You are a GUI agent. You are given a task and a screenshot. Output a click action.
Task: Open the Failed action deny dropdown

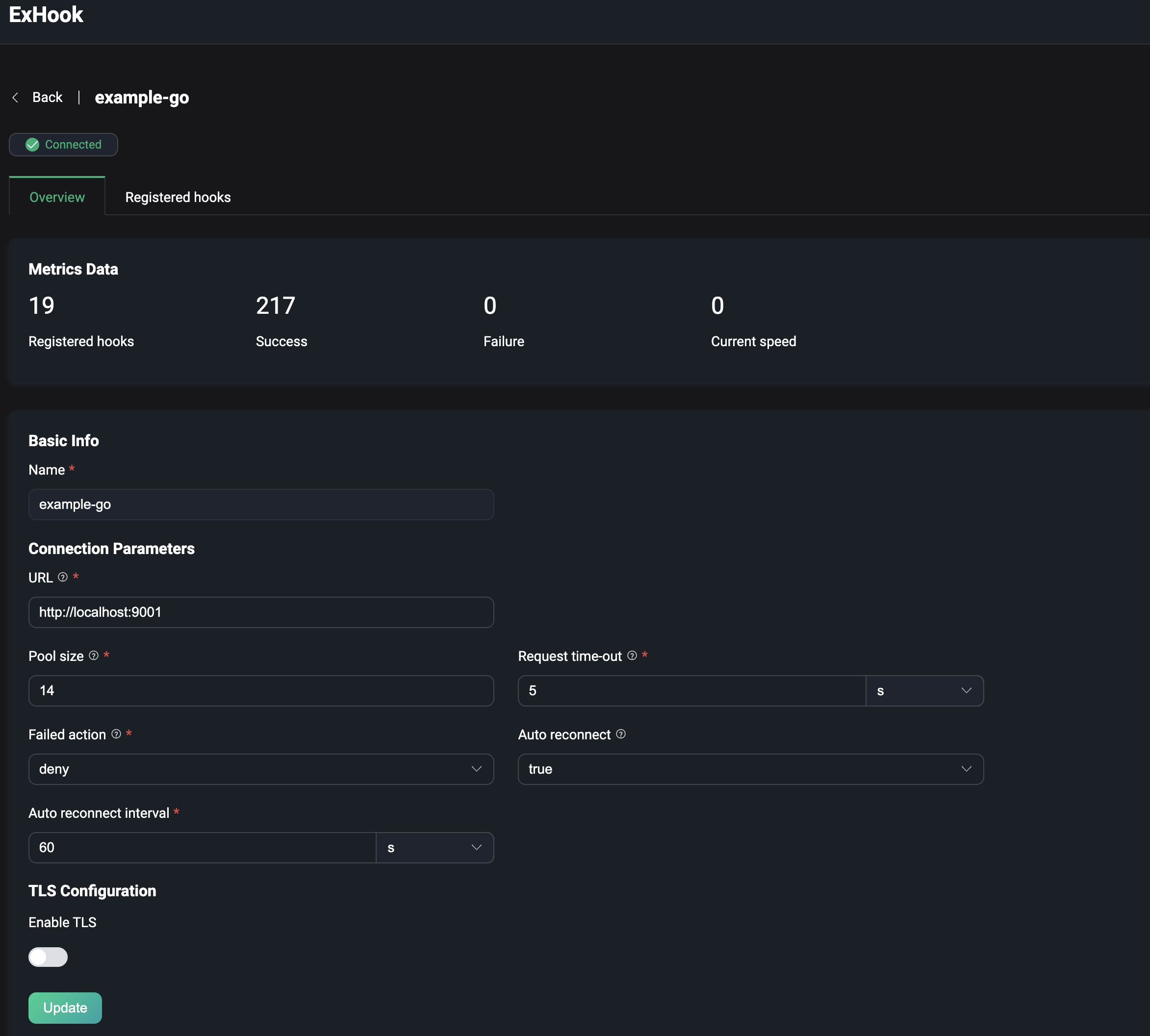click(261, 769)
